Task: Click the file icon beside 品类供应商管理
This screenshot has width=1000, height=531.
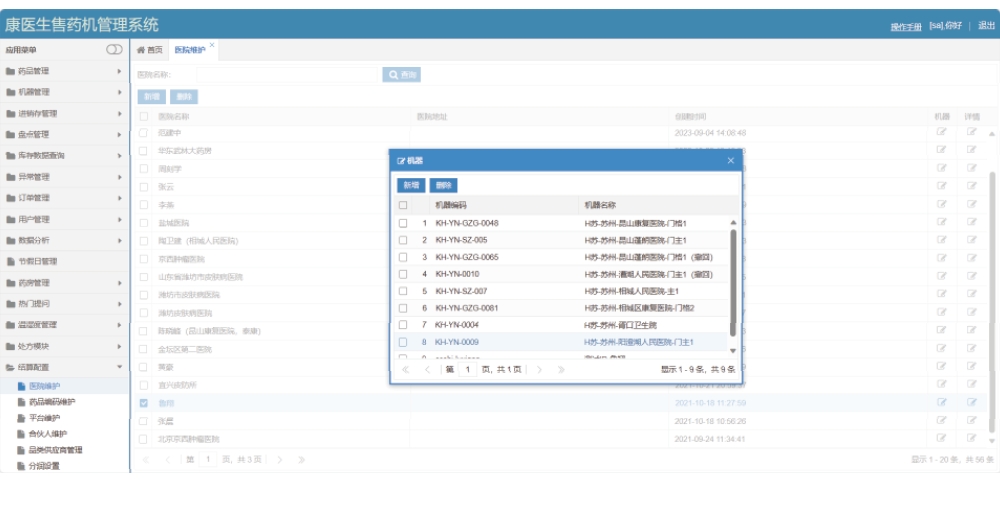Action: (22, 450)
